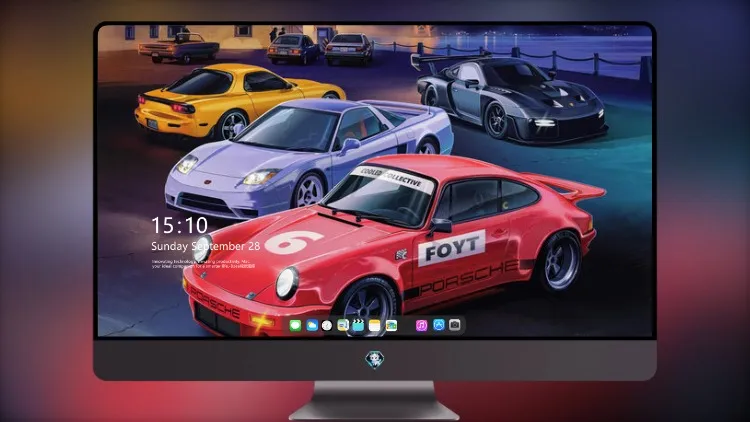Open the colorful widgets app beside Notes
750x422 pixels.
coord(391,325)
